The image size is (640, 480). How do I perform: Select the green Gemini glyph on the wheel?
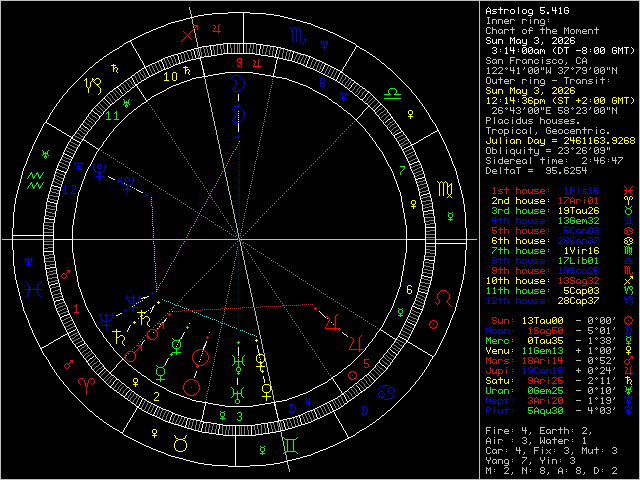click(291, 446)
